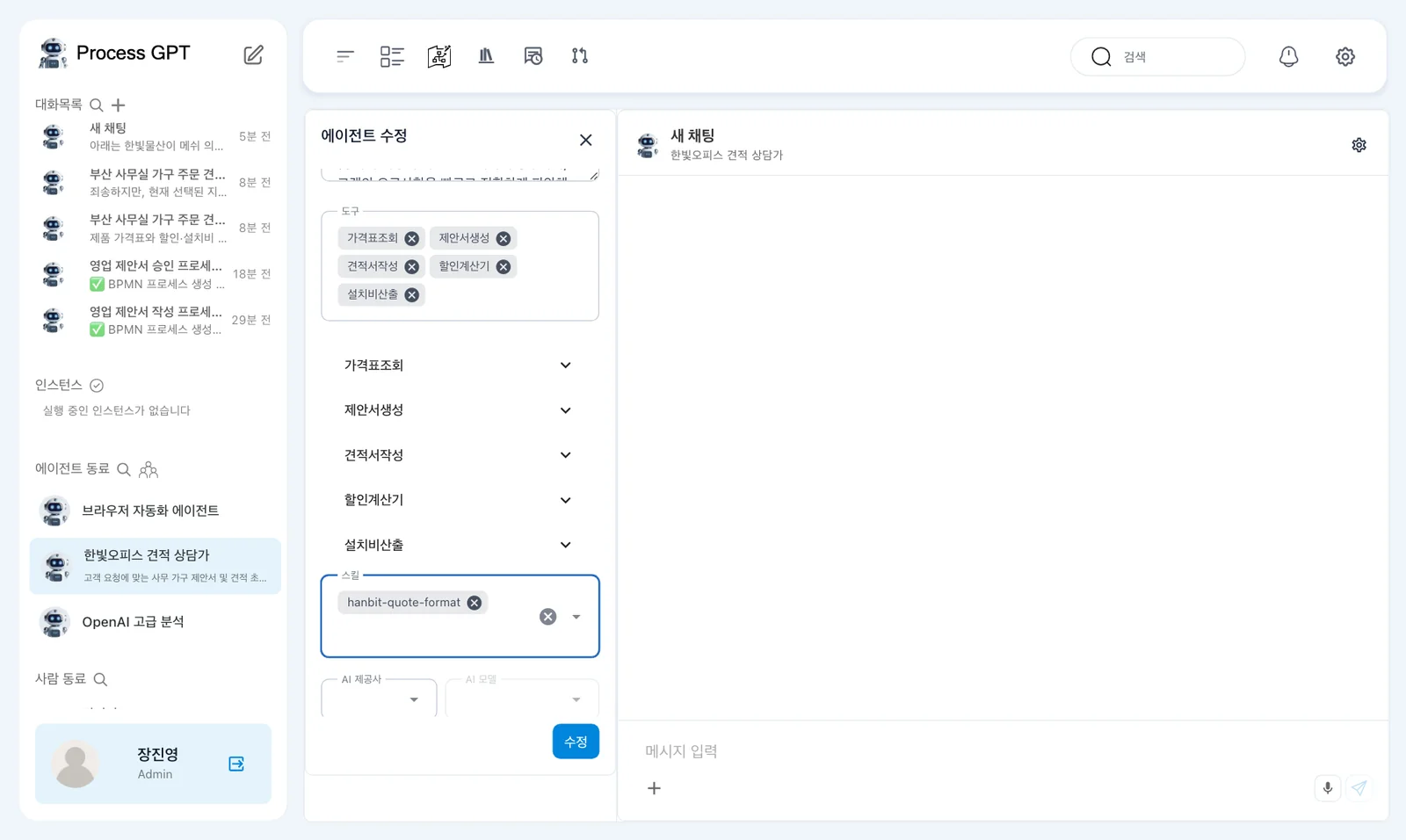Open chat settings gear next to 새 채팅
1406x840 pixels.
(x=1359, y=145)
